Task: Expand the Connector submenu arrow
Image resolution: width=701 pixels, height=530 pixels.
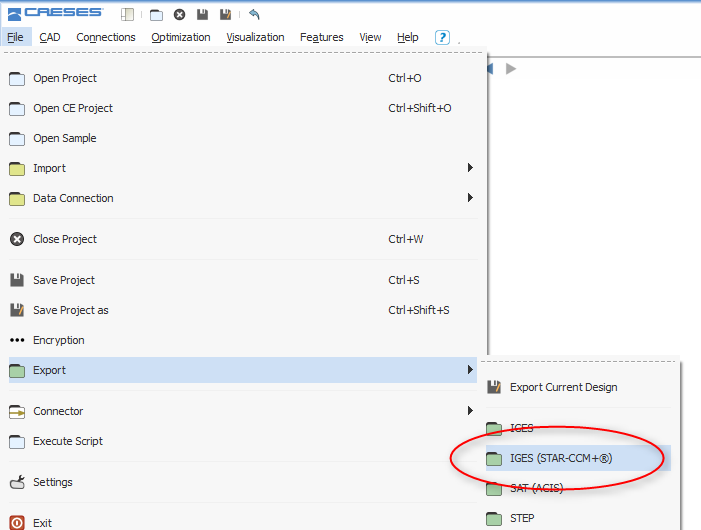Action: pos(470,410)
